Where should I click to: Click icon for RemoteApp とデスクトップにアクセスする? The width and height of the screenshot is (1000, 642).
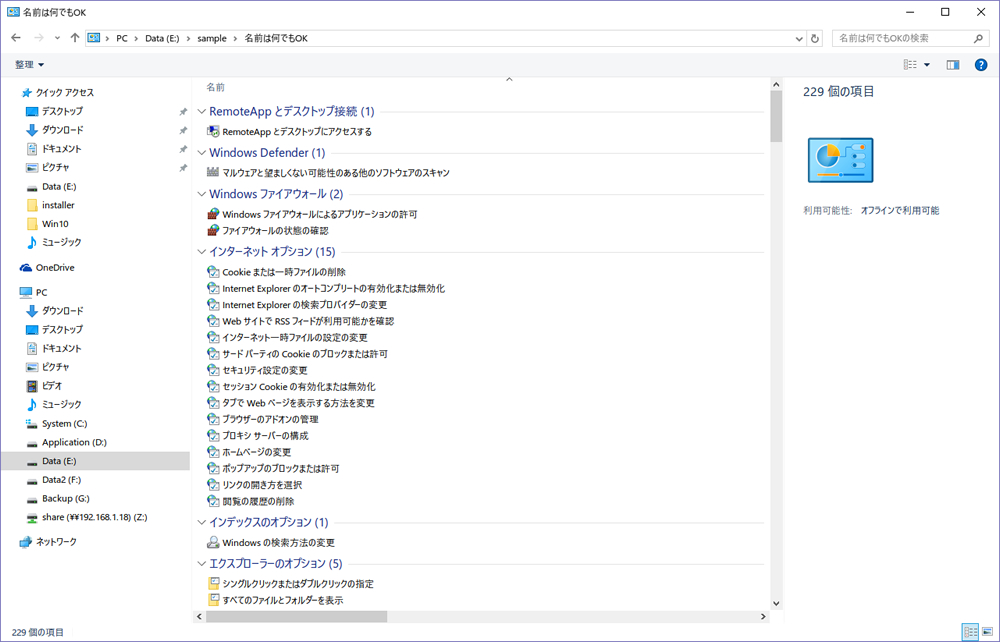click(213, 131)
